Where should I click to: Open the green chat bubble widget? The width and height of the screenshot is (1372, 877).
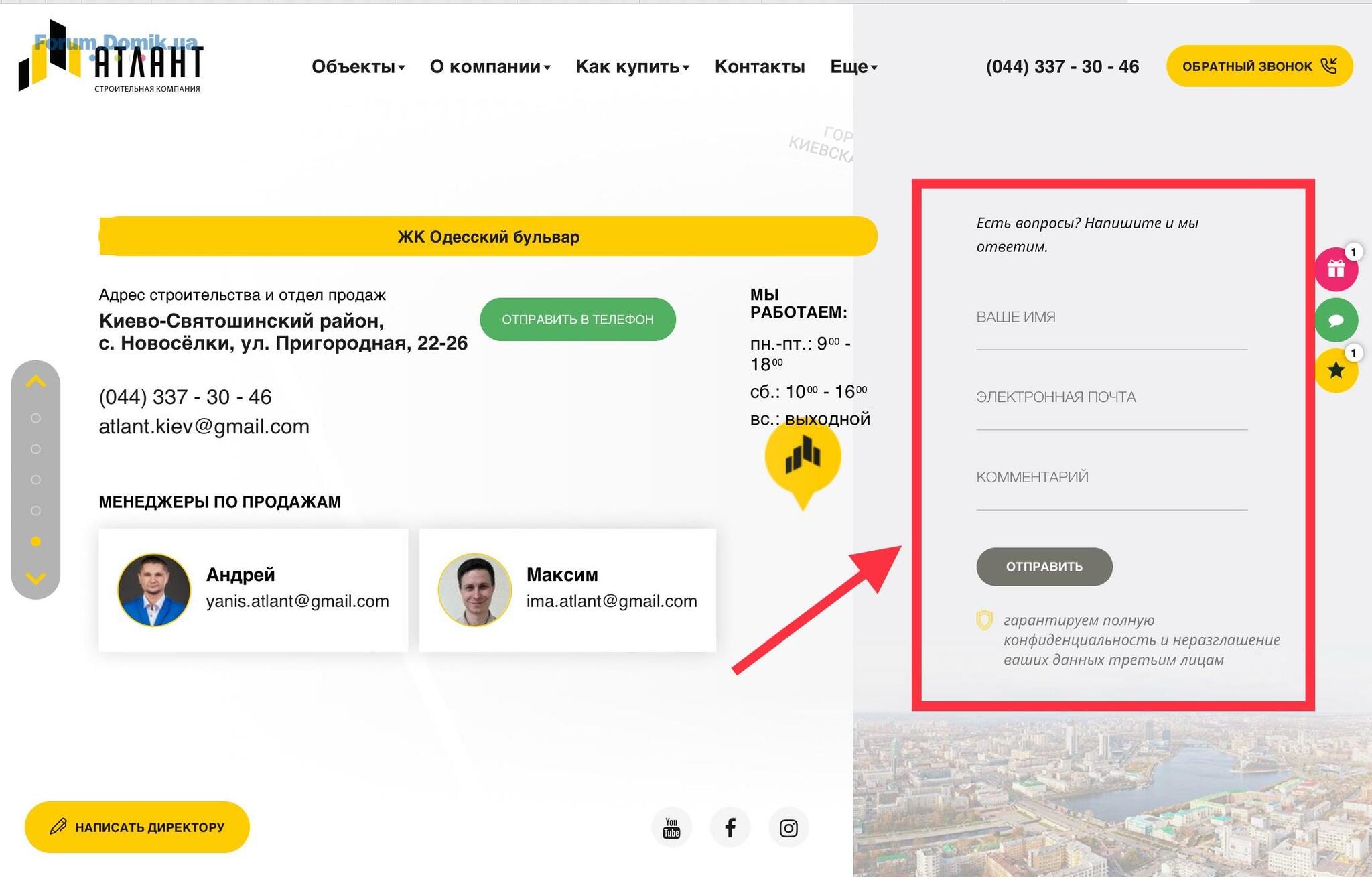click(1336, 320)
